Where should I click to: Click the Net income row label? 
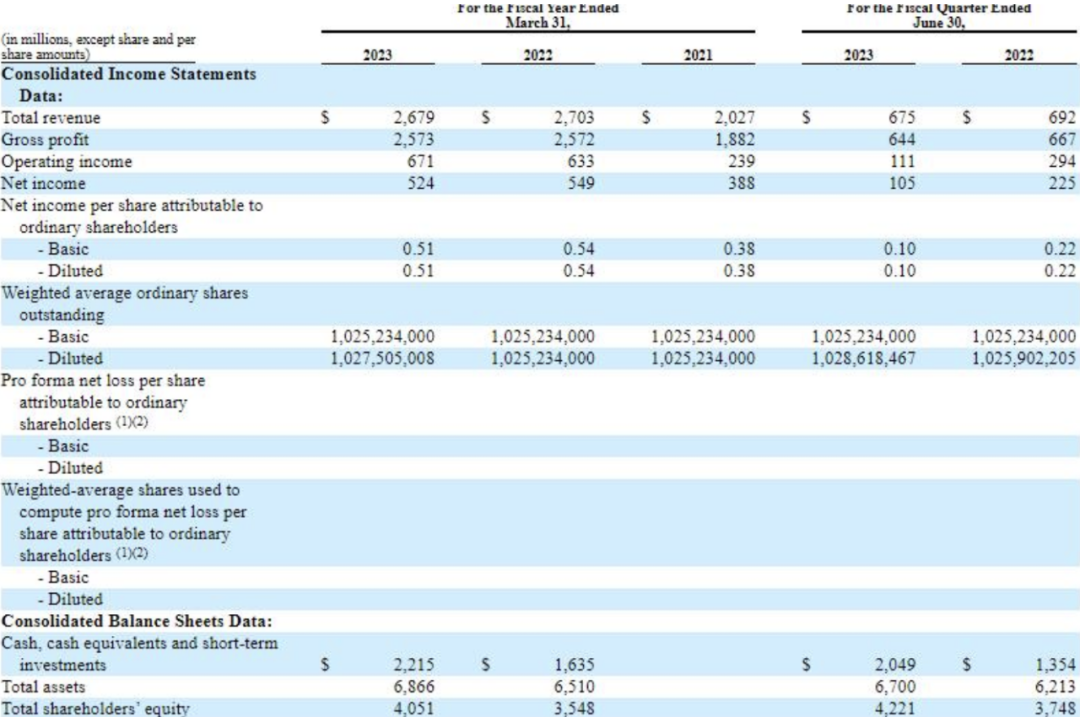coord(43,184)
